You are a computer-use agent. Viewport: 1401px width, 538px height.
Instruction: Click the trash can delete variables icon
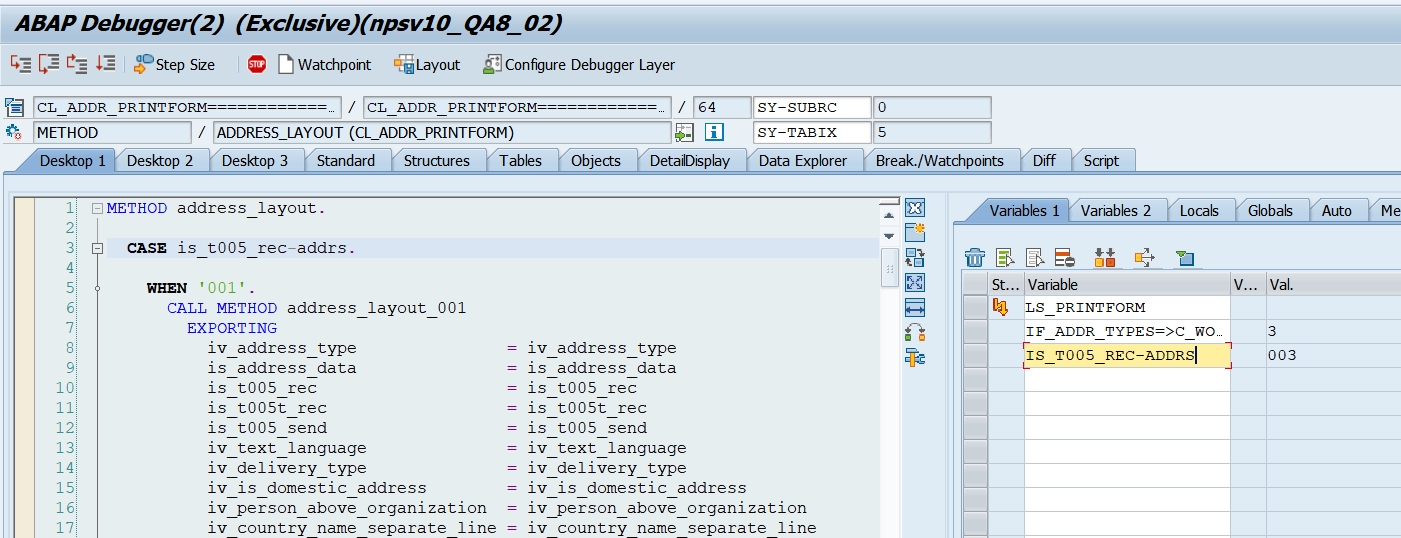click(x=975, y=258)
